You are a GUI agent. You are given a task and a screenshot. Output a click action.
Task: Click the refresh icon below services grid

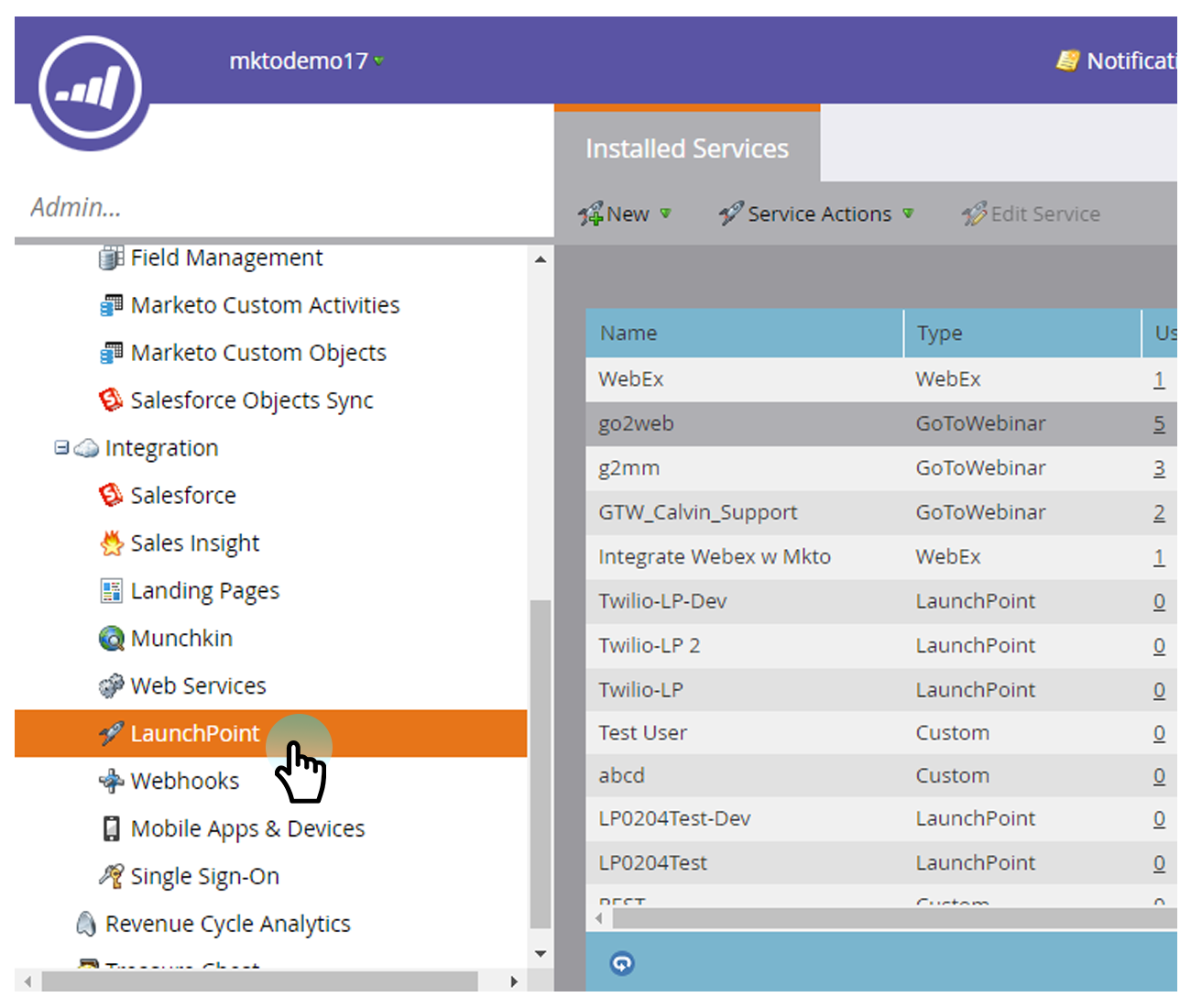pyautogui.click(x=622, y=963)
